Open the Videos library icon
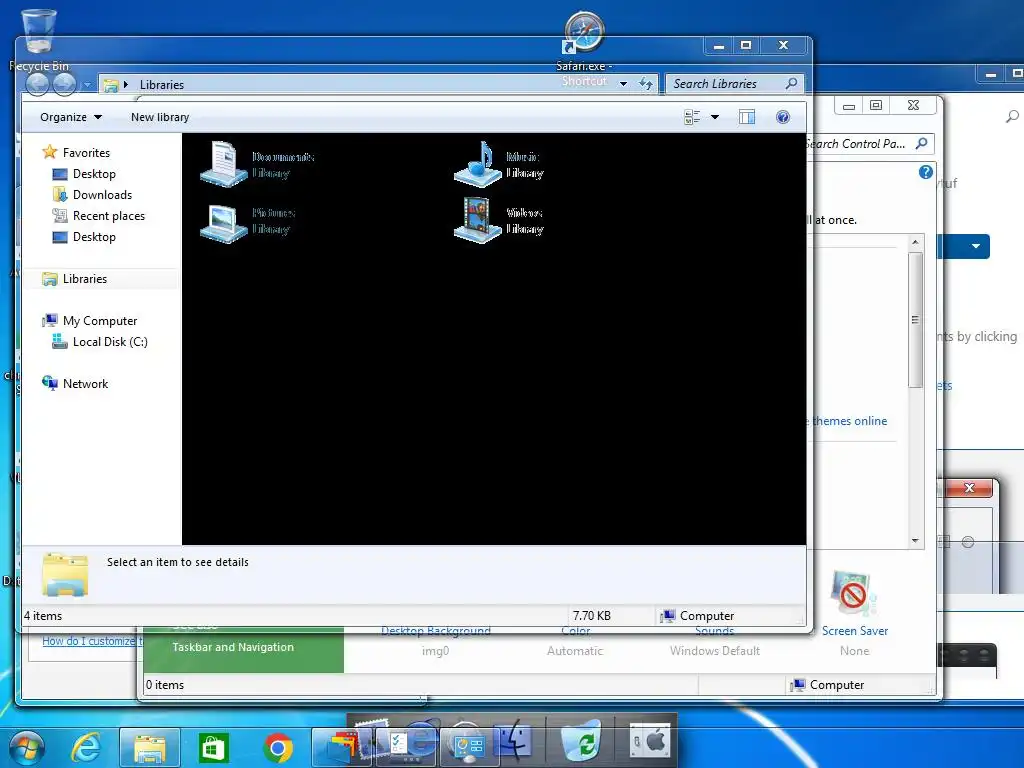The width and height of the screenshot is (1024, 768). tap(478, 221)
